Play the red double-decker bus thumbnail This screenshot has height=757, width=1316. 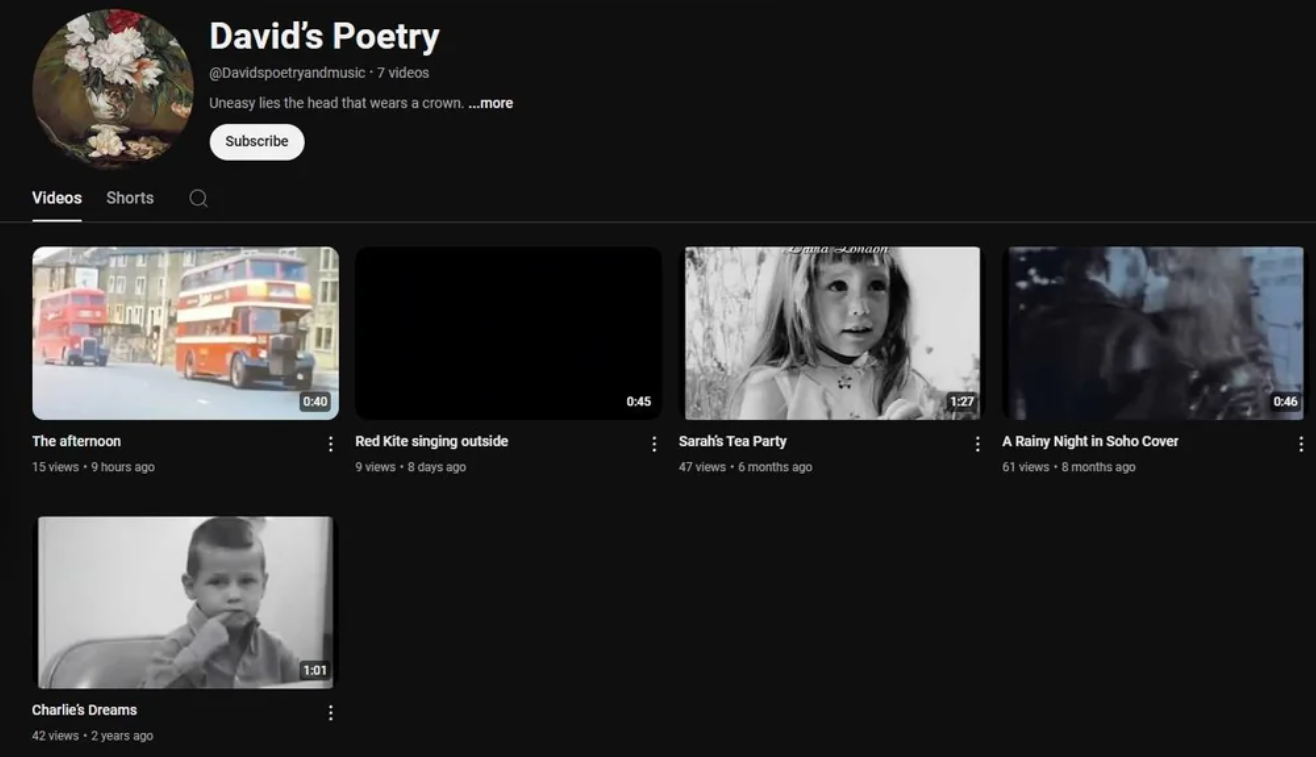185,333
